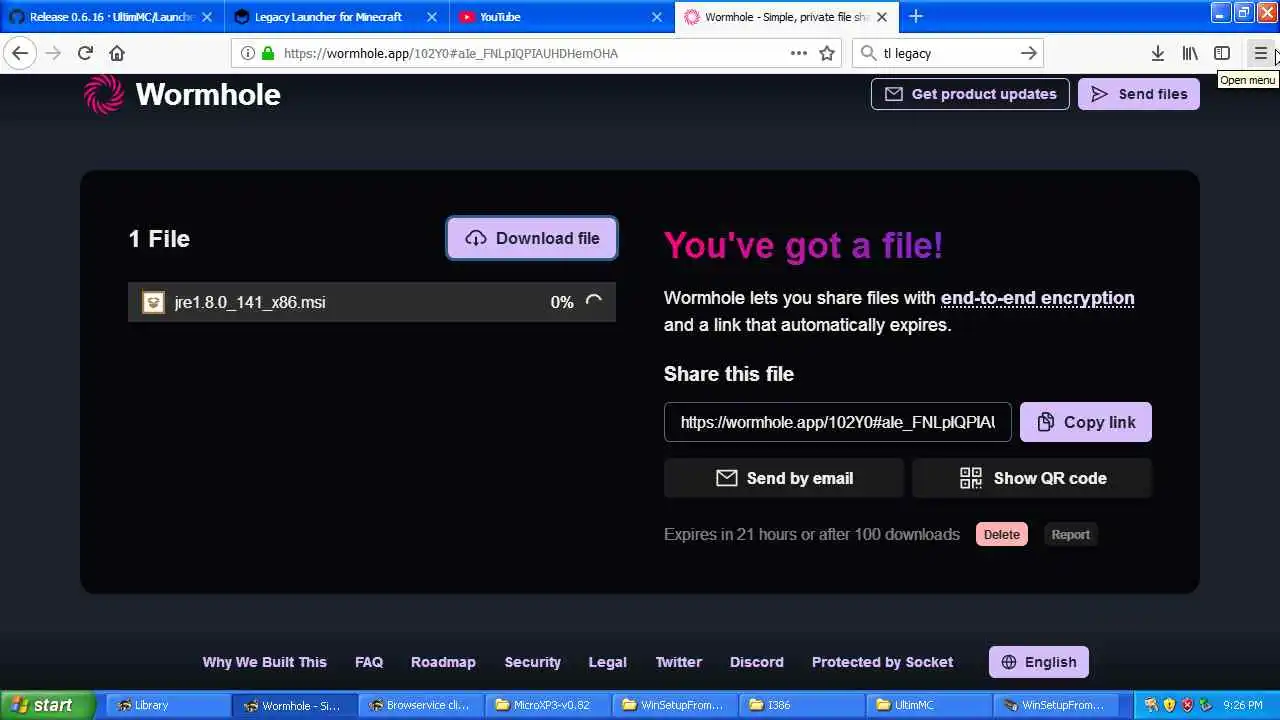Click the jre1.8.0_141_x86.msi file name
This screenshot has width=1280, height=720.
click(250, 302)
